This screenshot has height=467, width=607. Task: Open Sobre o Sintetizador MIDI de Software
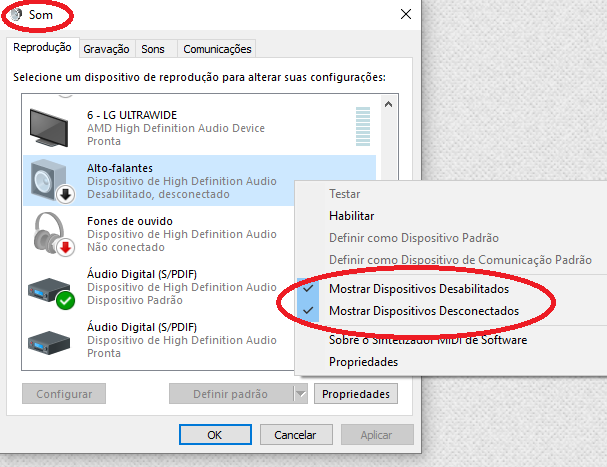[428, 340]
